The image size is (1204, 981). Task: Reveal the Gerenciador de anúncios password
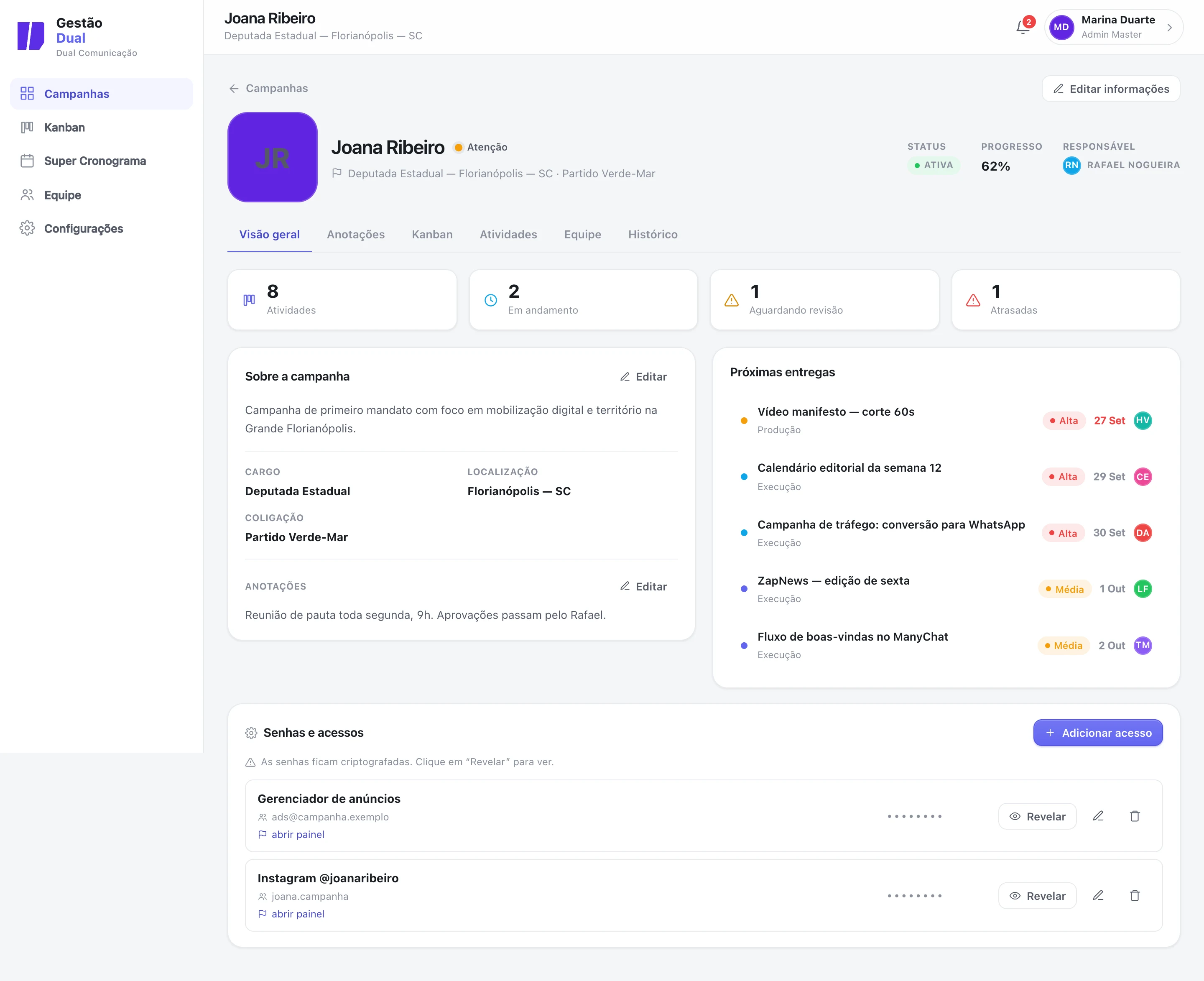click(x=1037, y=816)
